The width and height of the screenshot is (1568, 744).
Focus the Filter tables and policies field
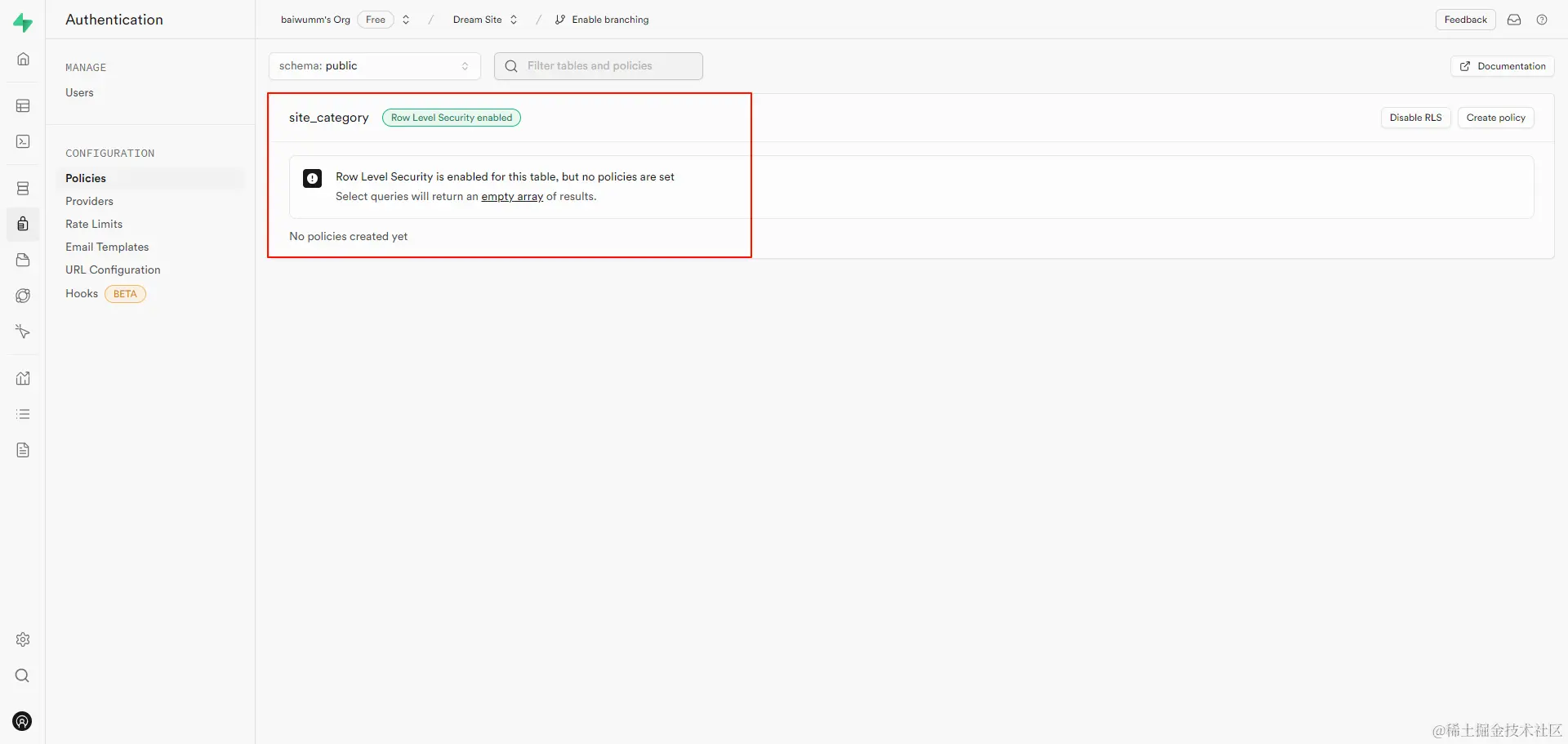tap(599, 66)
